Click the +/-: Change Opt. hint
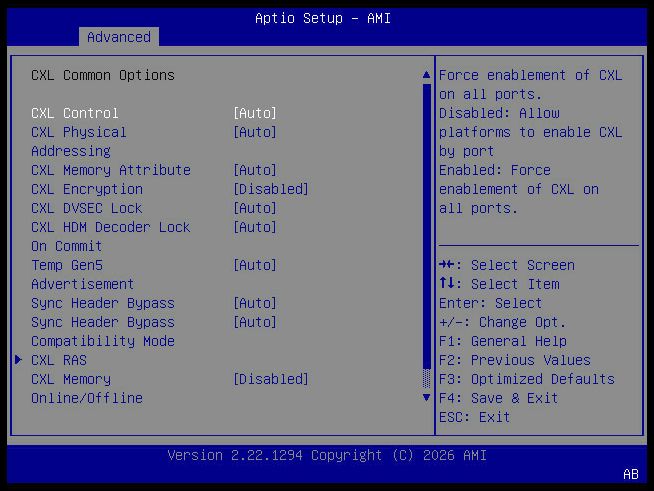This screenshot has height=491, width=654. pos(503,322)
